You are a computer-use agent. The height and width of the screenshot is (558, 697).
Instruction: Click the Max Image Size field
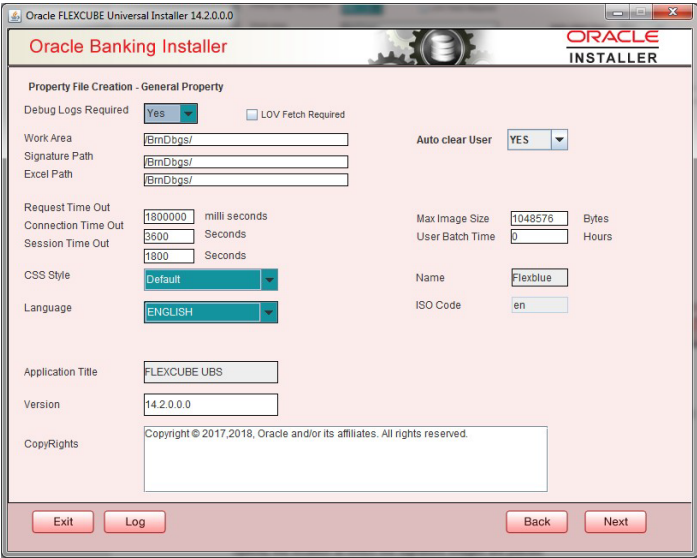pos(539,218)
